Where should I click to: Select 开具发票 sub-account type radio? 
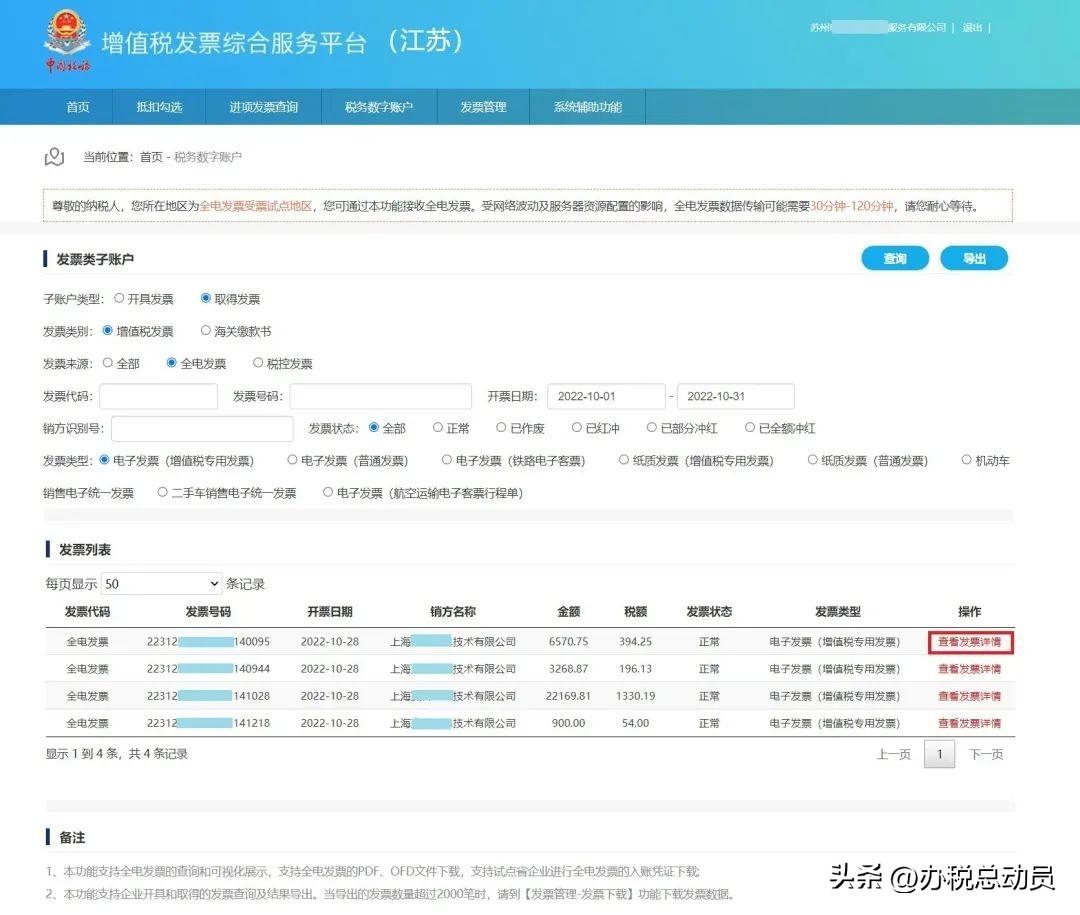120,298
